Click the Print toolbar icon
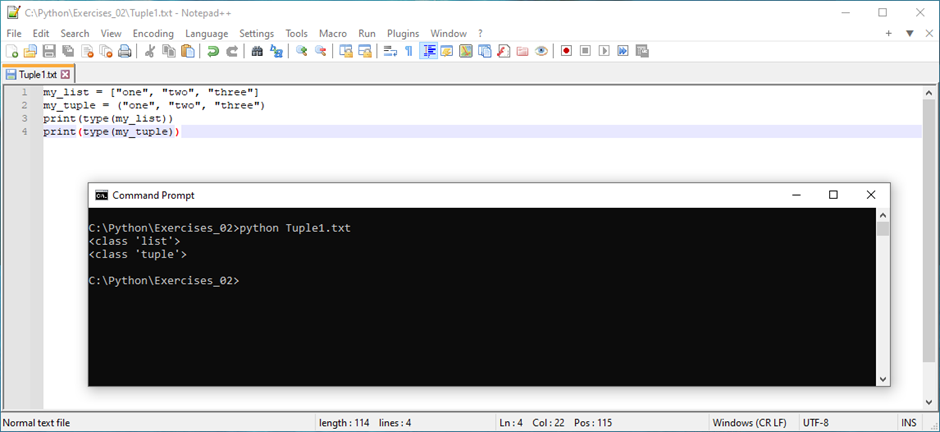 tap(125, 51)
